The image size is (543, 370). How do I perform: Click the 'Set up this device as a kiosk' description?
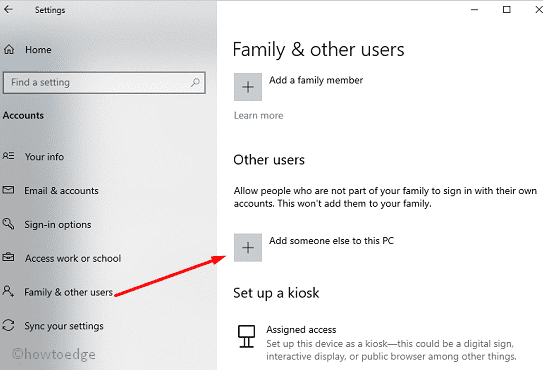391,350
